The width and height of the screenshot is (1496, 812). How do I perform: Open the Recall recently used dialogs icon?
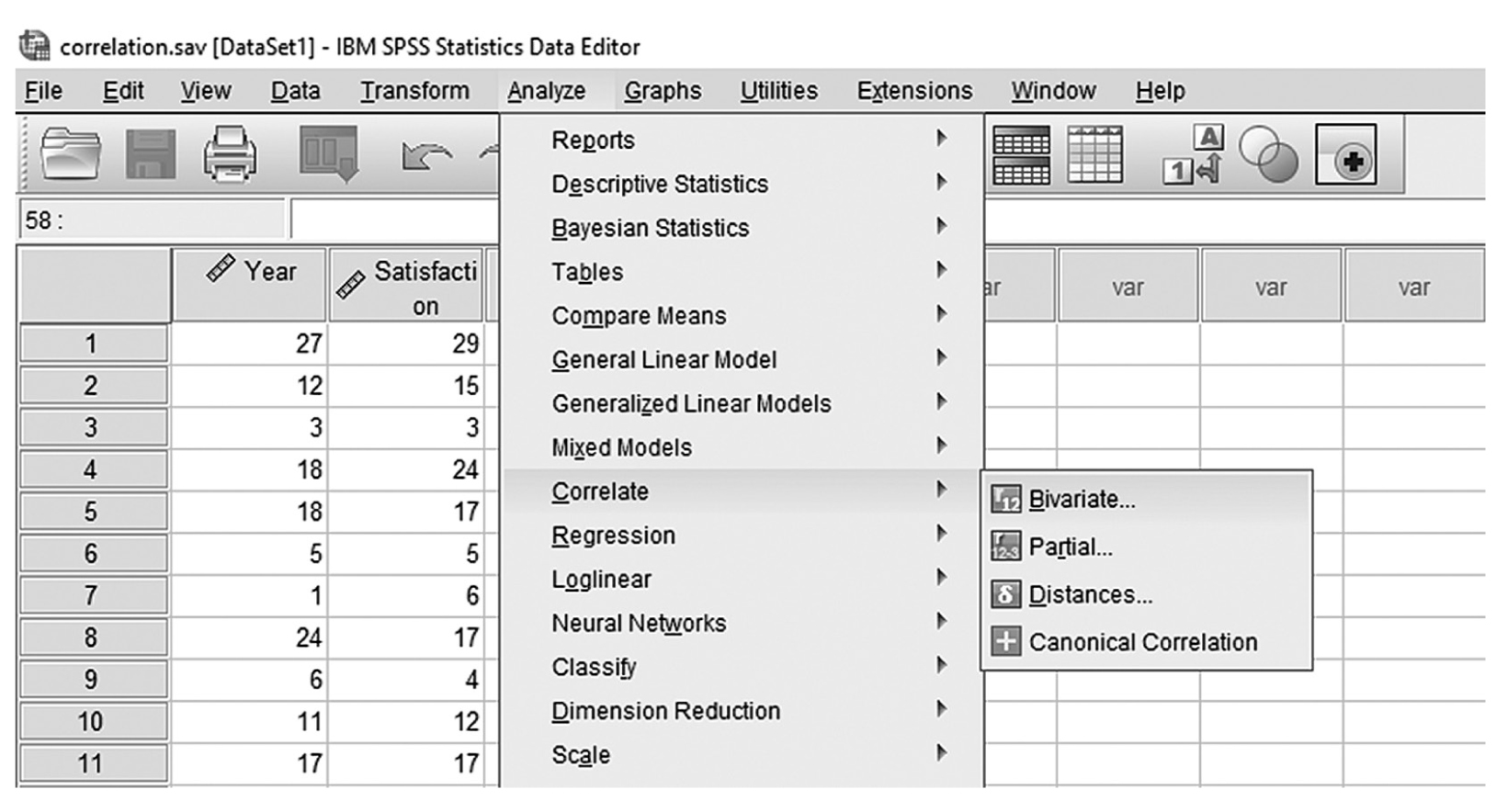[x=328, y=153]
